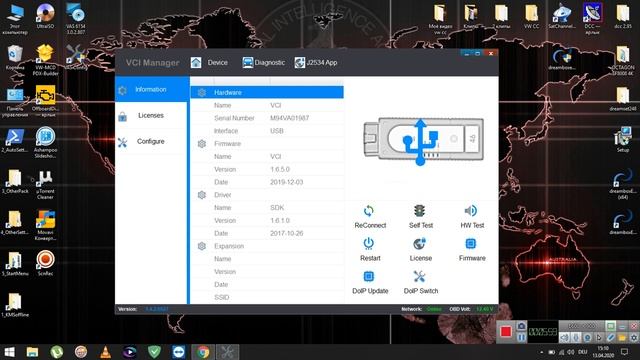Open VW-MCD PDX-Builder desktop shortcut

[x=45, y=60]
